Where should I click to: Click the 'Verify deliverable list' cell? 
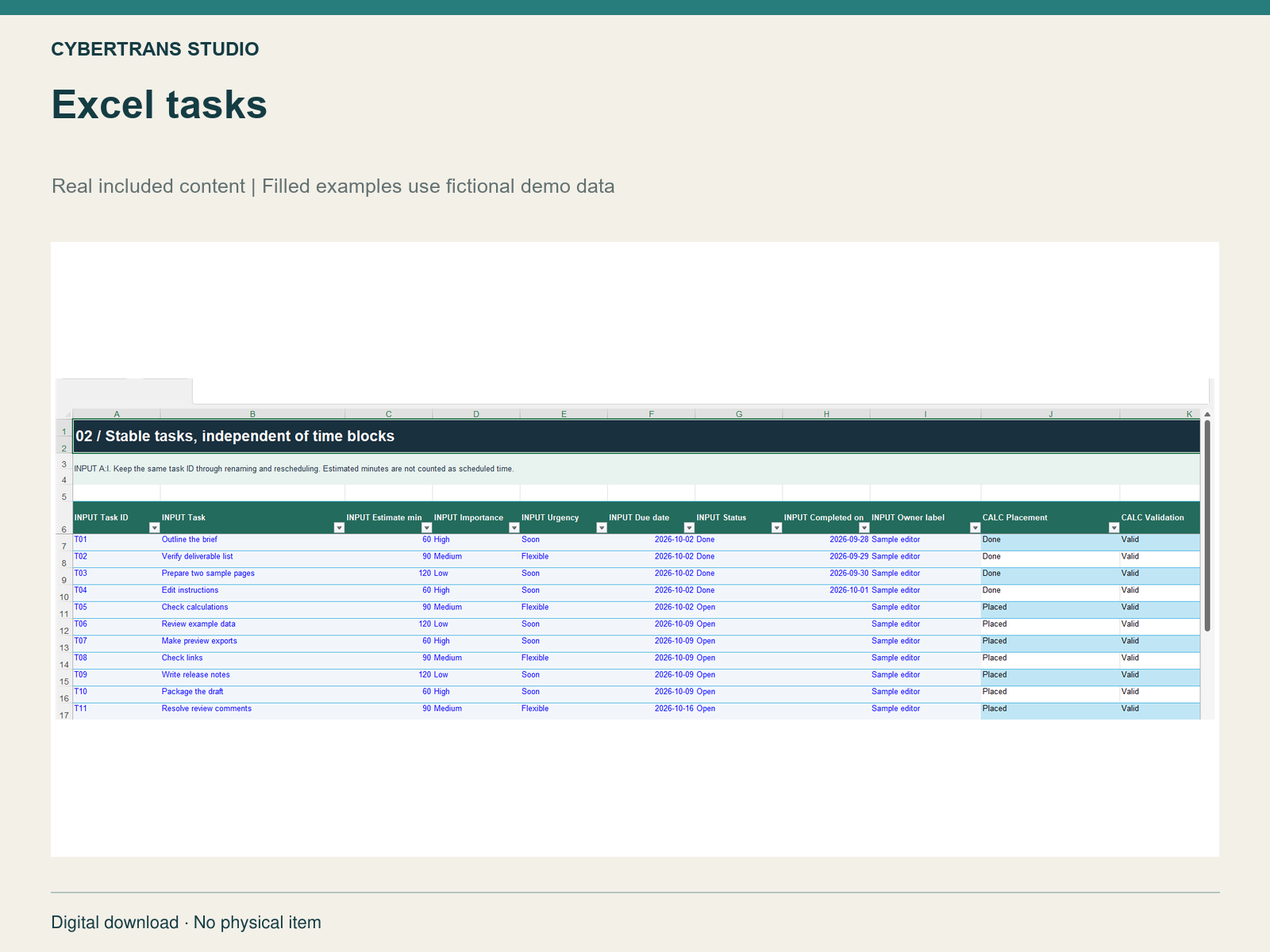click(x=252, y=559)
